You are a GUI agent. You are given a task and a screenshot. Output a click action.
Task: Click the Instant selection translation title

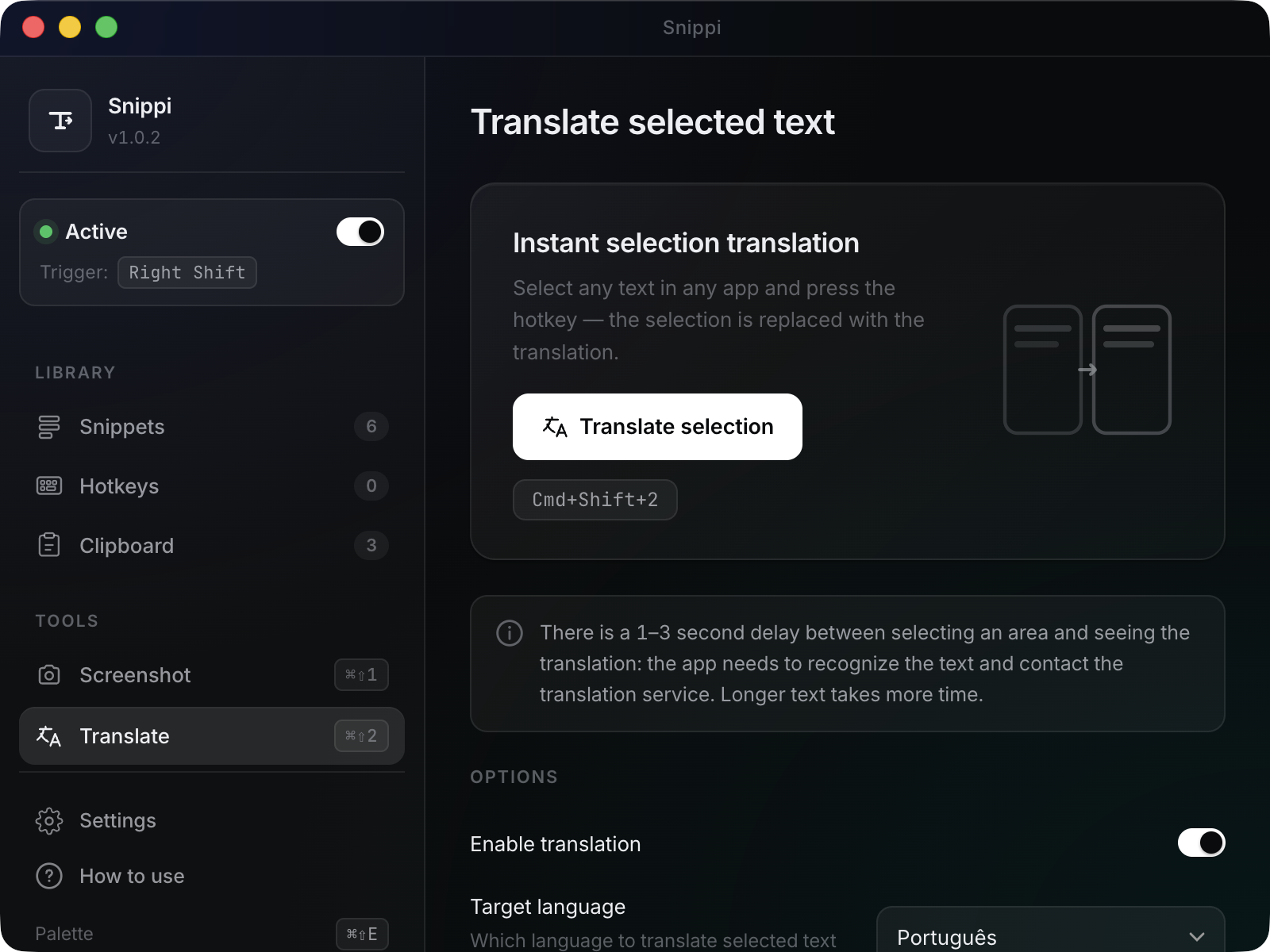(686, 243)
